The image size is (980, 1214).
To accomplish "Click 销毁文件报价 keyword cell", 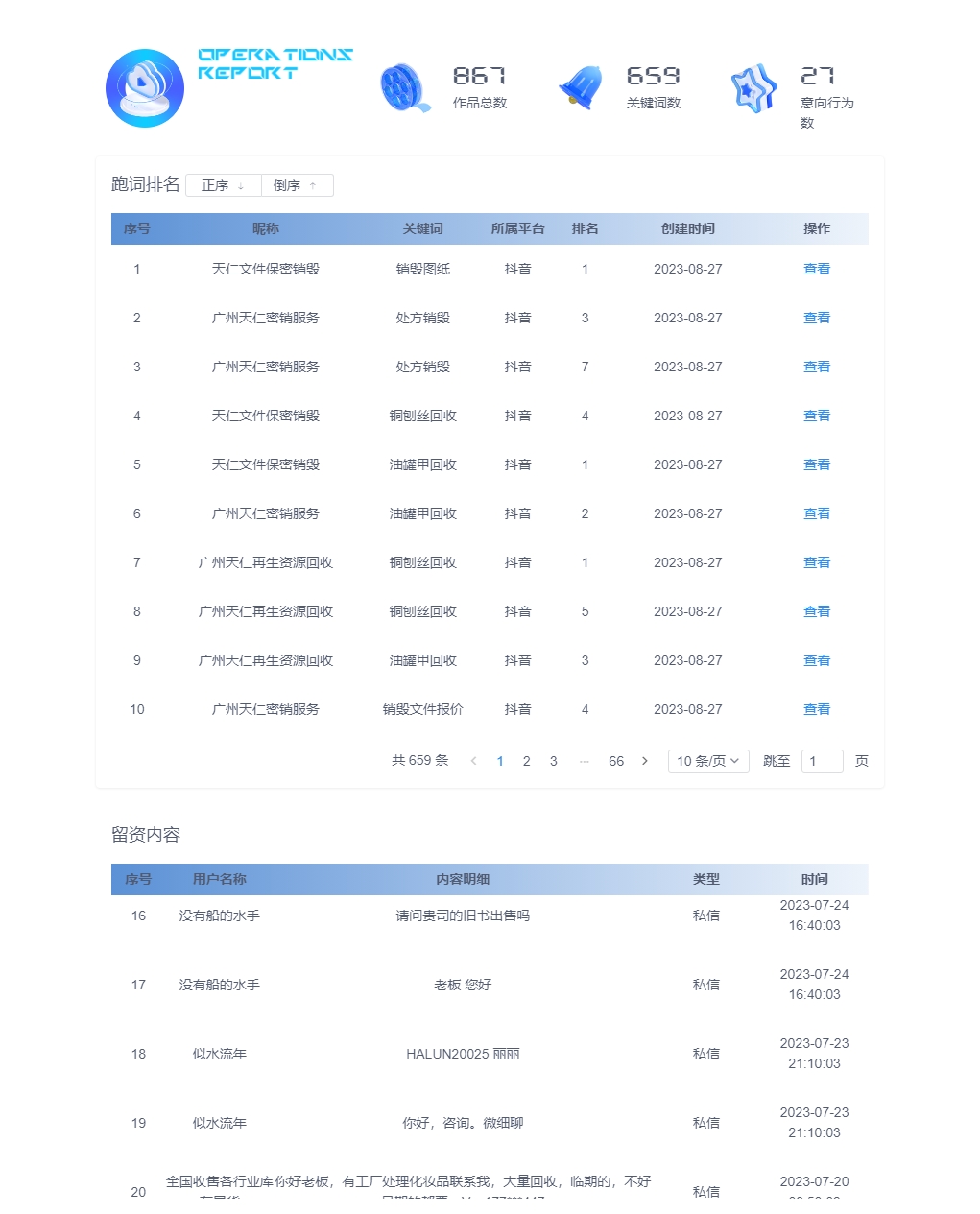I will pyautogui.click(x=423, y=709).
